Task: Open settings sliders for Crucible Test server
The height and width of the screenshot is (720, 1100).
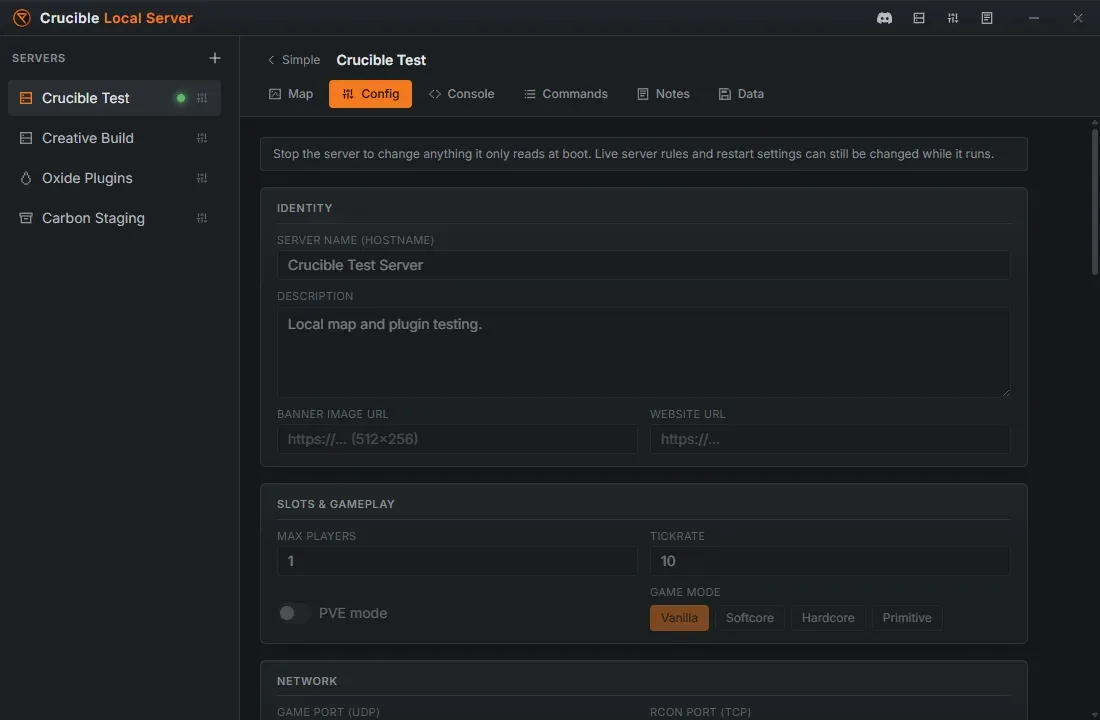Action: (202, 98)
